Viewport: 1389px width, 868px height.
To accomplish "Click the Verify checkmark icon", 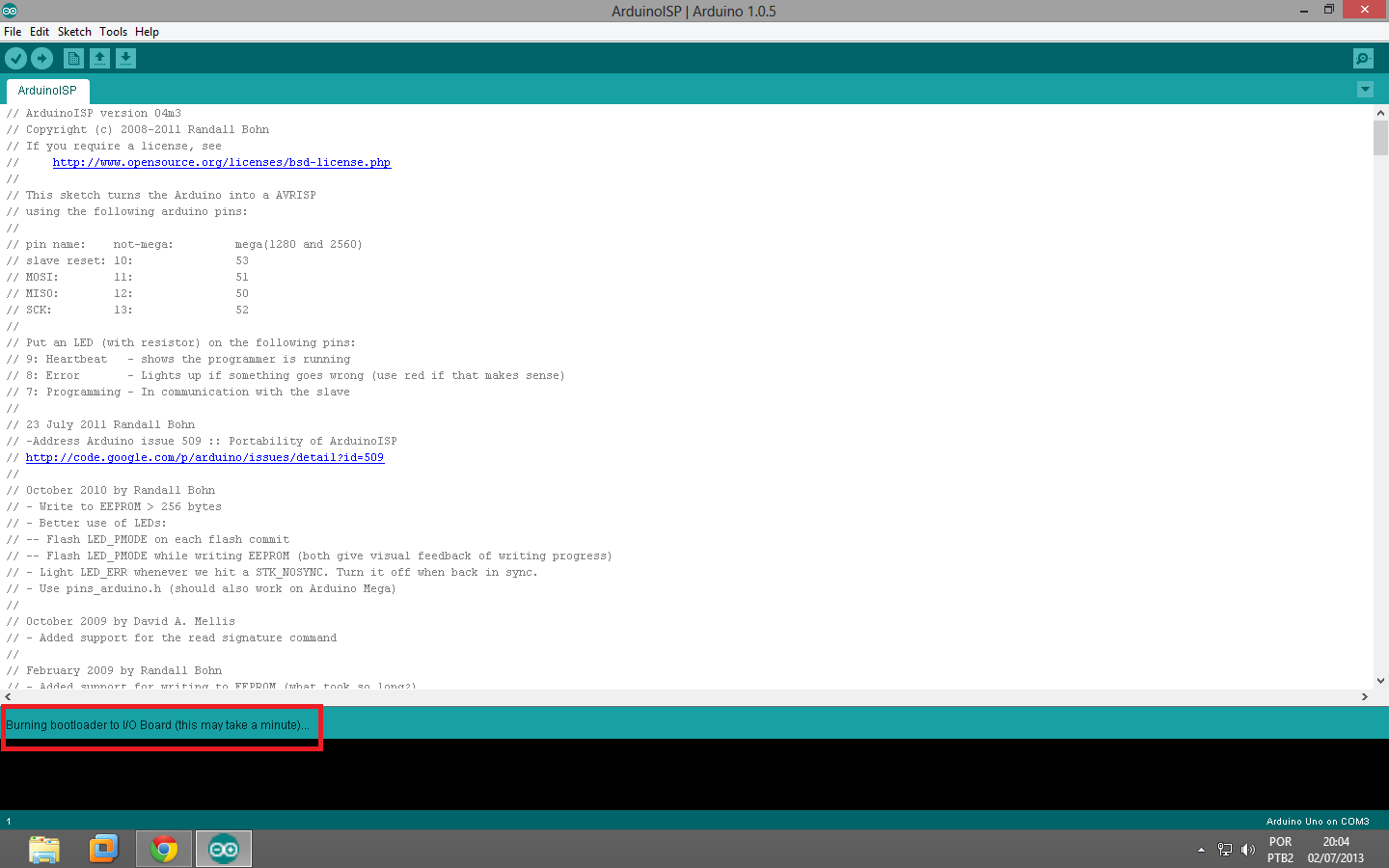I will 16,58.
